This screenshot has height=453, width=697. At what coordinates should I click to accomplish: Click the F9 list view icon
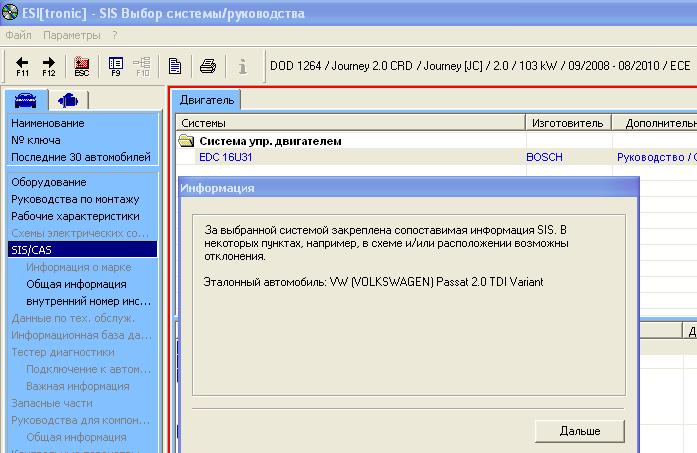pyautogui.click(x=116, y=67)
